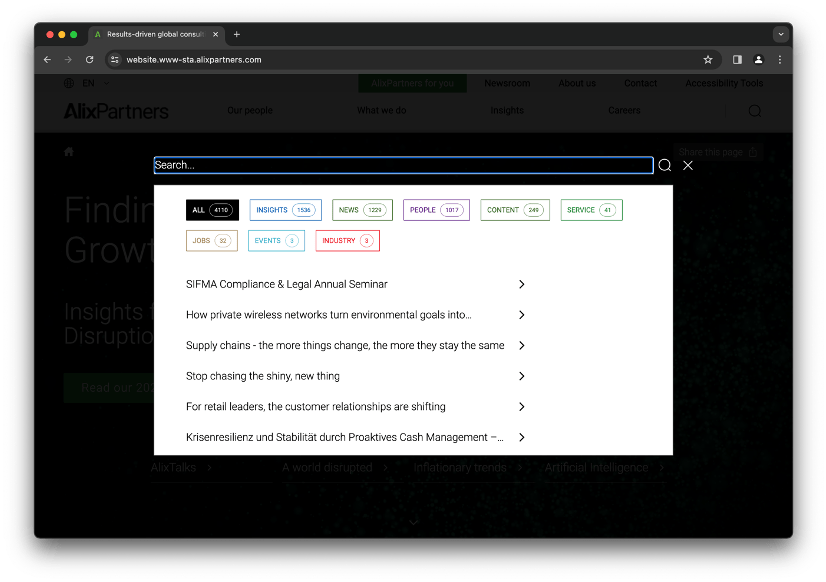This screenshot has height=582, width=826.
Task: Click into the Search... input field
Action: 404,165
